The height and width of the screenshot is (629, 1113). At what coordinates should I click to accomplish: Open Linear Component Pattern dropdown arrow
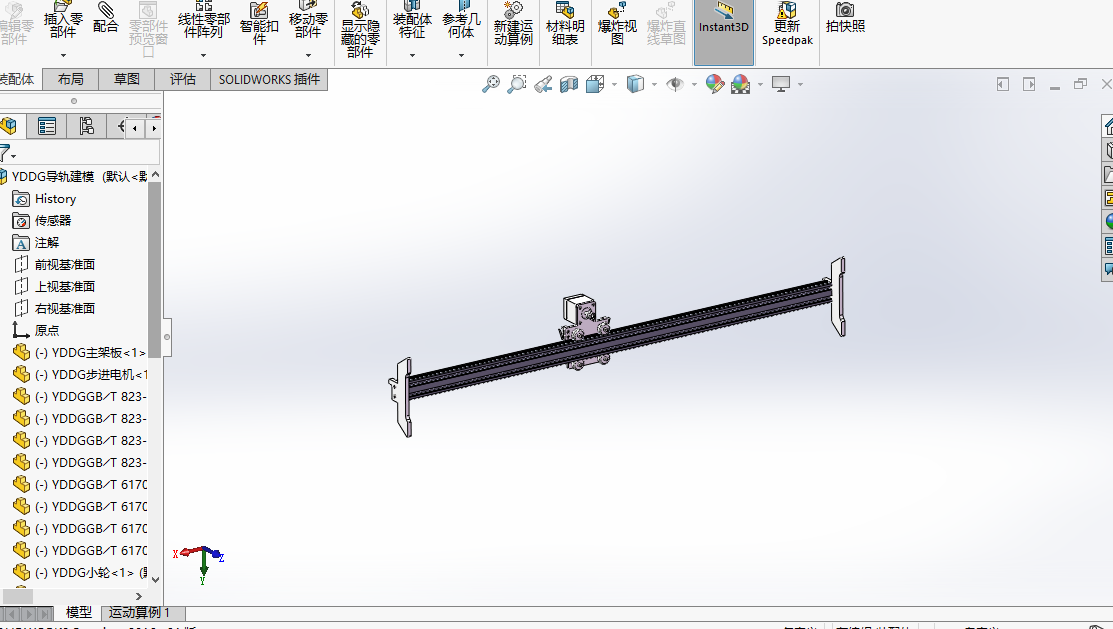[204, 55]
